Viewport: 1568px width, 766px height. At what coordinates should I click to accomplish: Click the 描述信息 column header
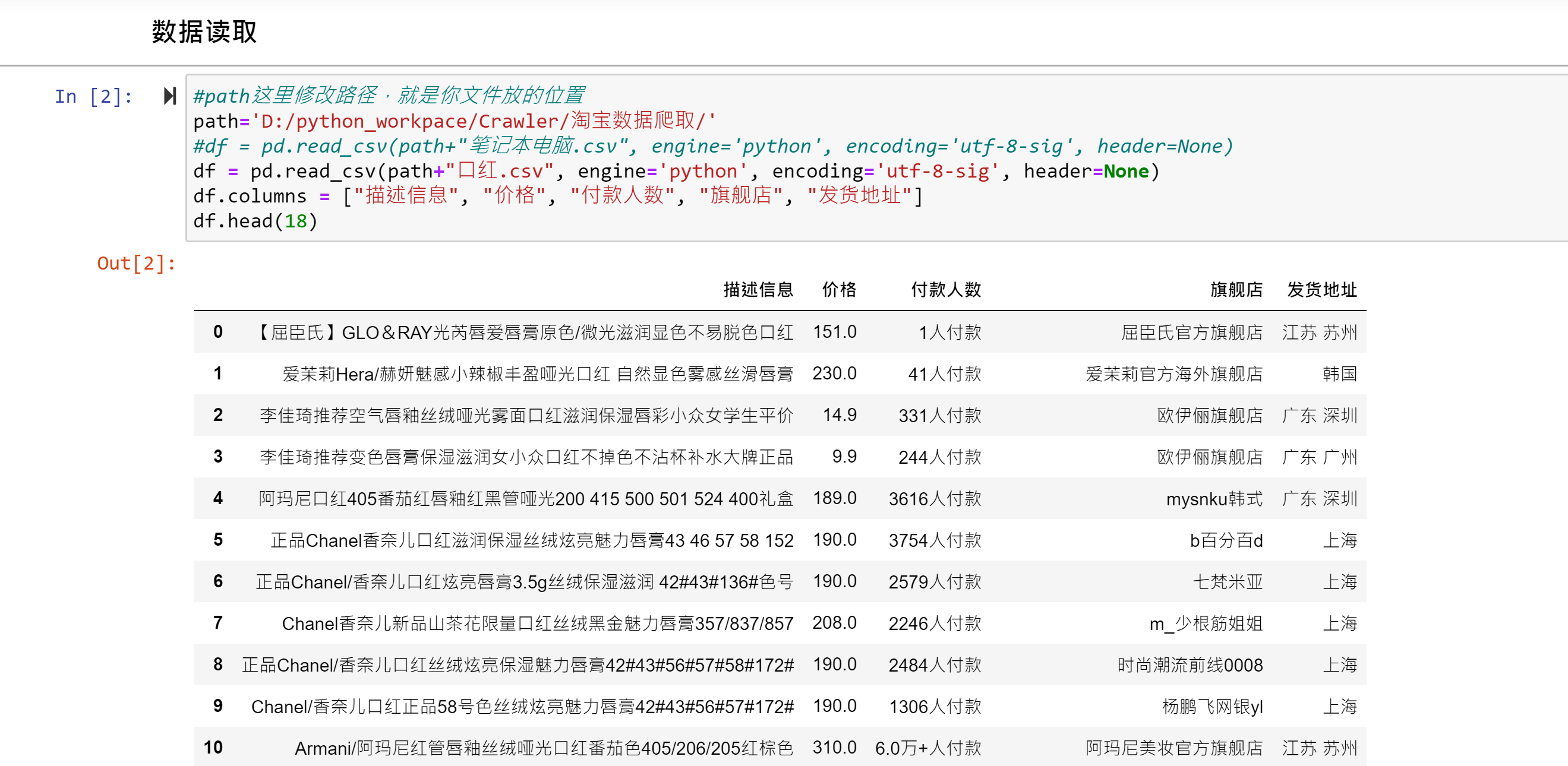tap(758, 290)
